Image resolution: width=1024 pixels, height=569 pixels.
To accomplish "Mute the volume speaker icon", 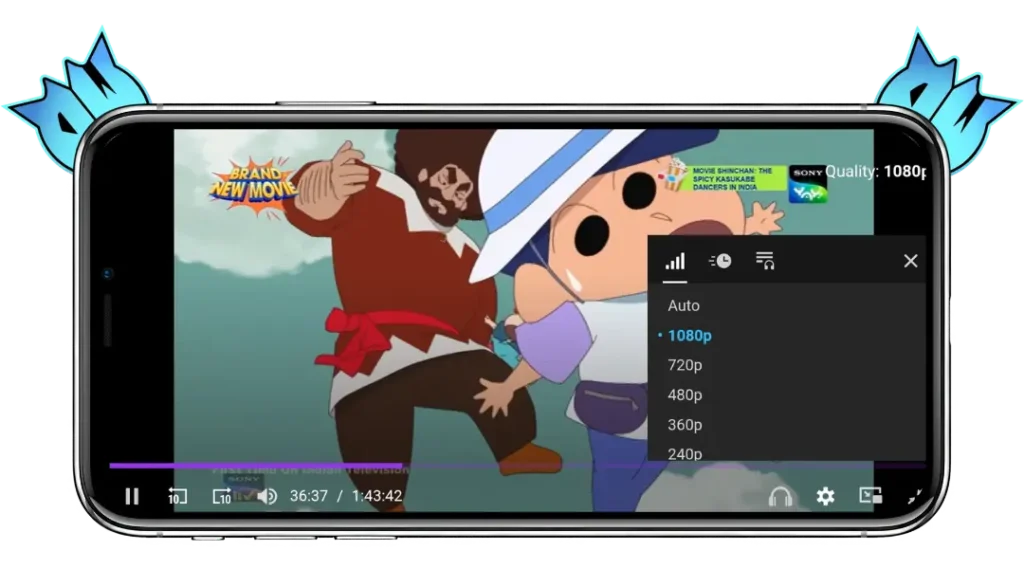I will point(267,496).
